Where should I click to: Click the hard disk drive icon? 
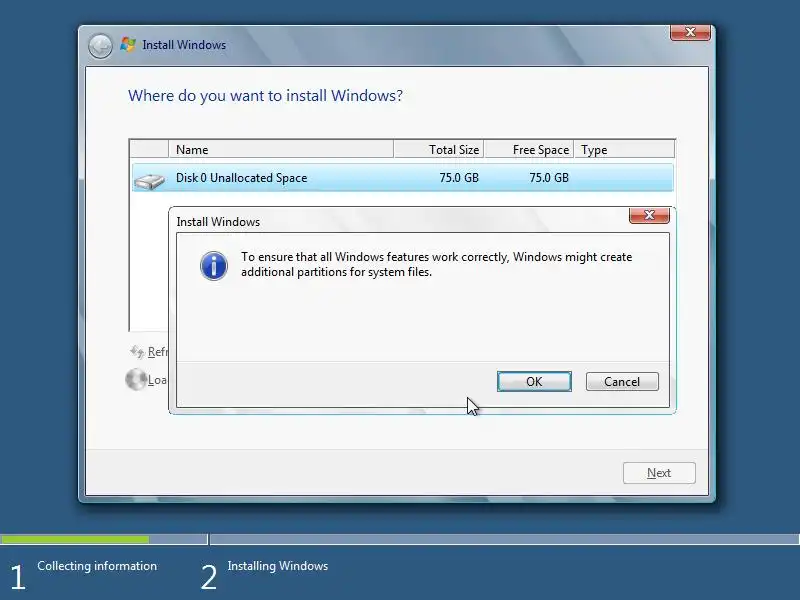[149, 181]
